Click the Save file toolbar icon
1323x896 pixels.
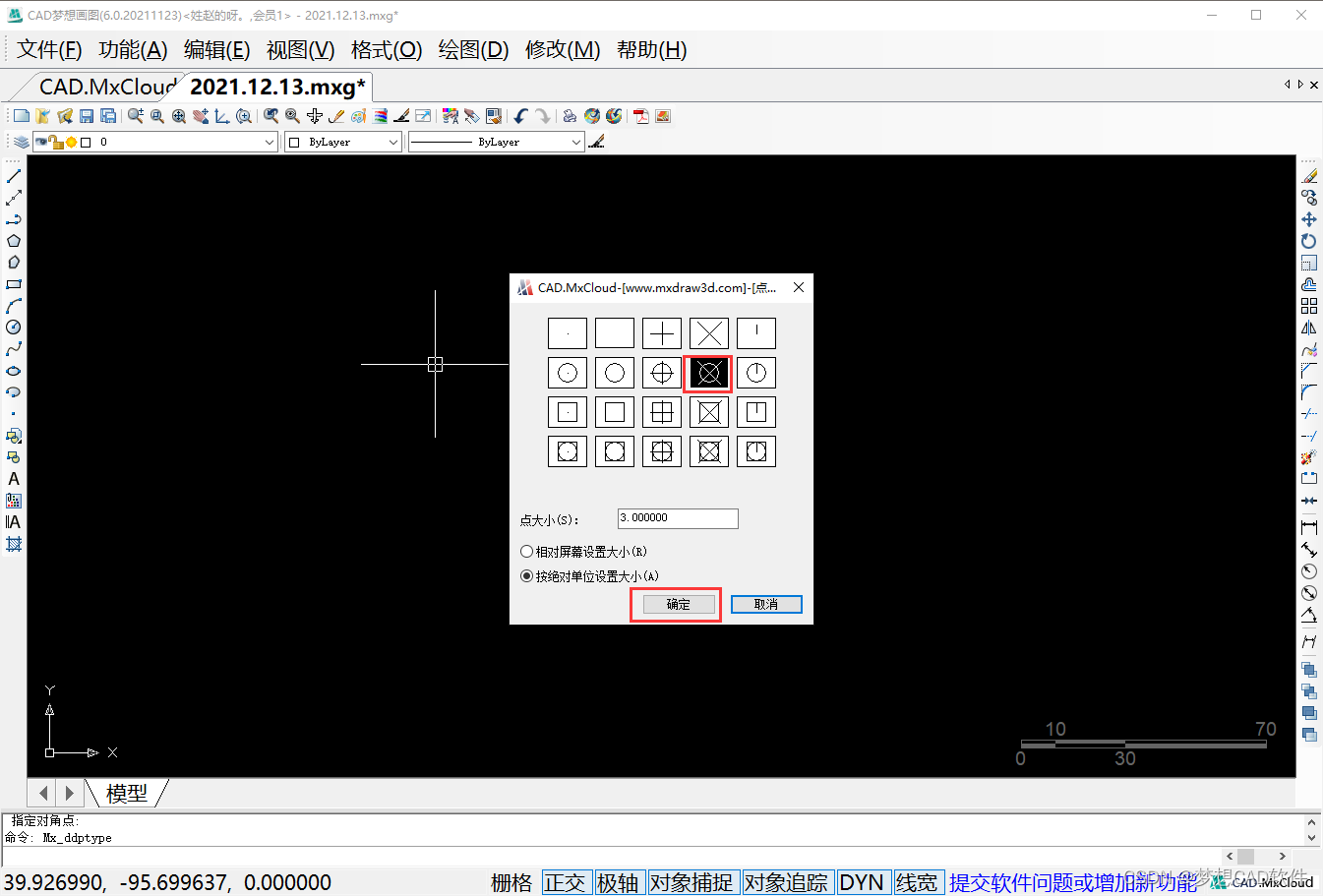[x=87, y=116]
